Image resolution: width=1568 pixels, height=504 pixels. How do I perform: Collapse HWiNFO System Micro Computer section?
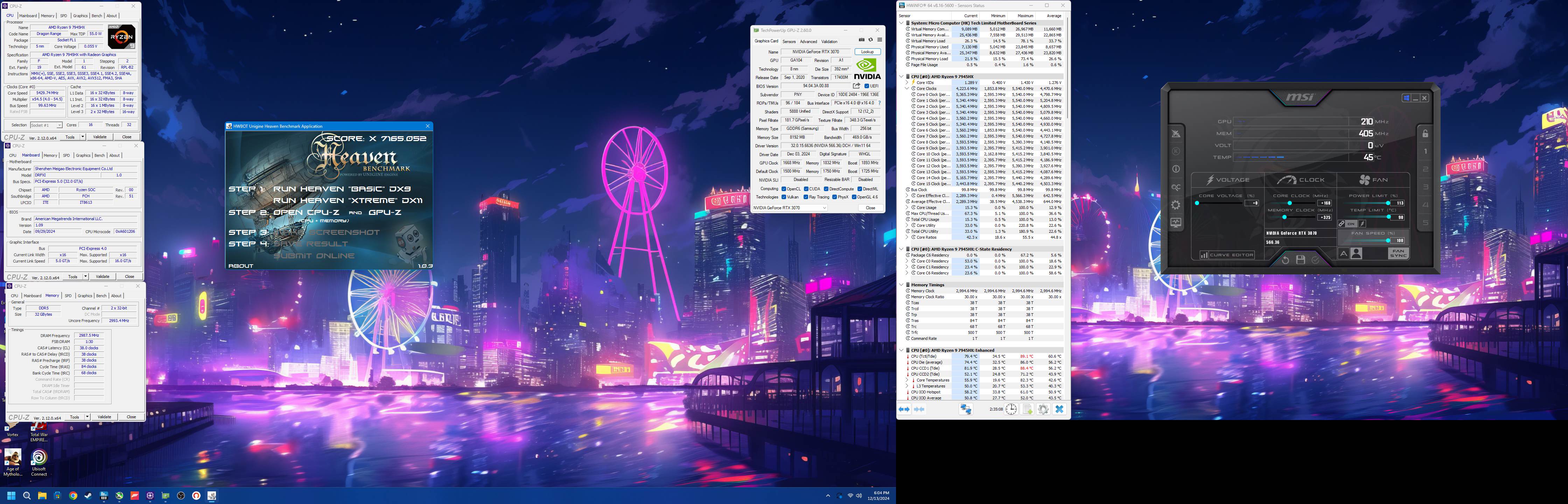click(902, 23)
